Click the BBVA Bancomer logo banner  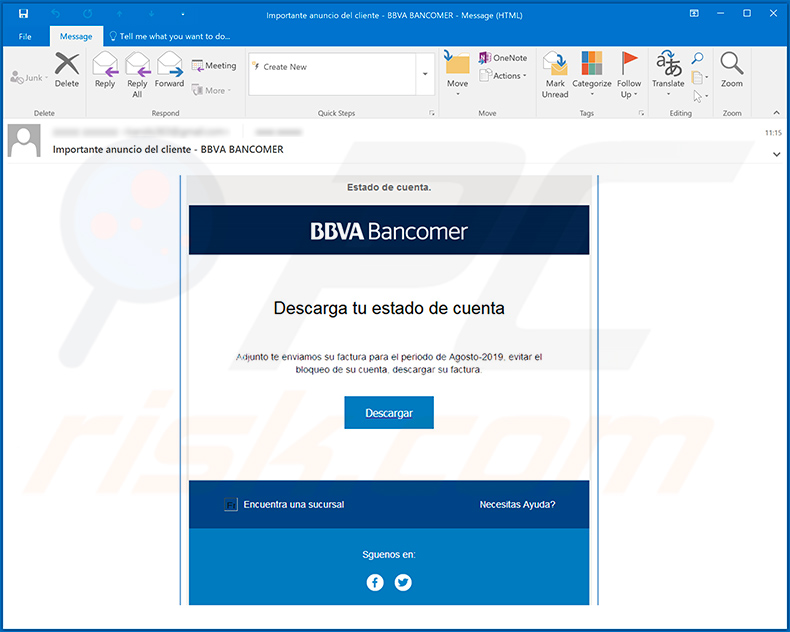click(x=389, y=231)
